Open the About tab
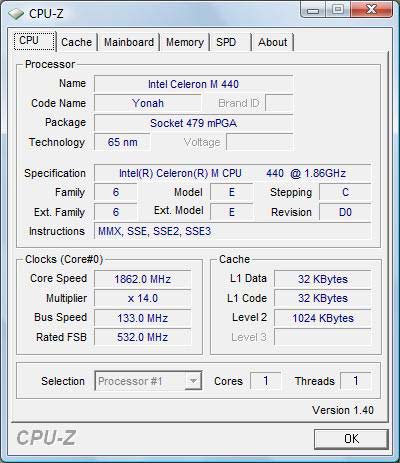Image resolution: width=400 pixels, height=463 pixels. coord(272,42)
